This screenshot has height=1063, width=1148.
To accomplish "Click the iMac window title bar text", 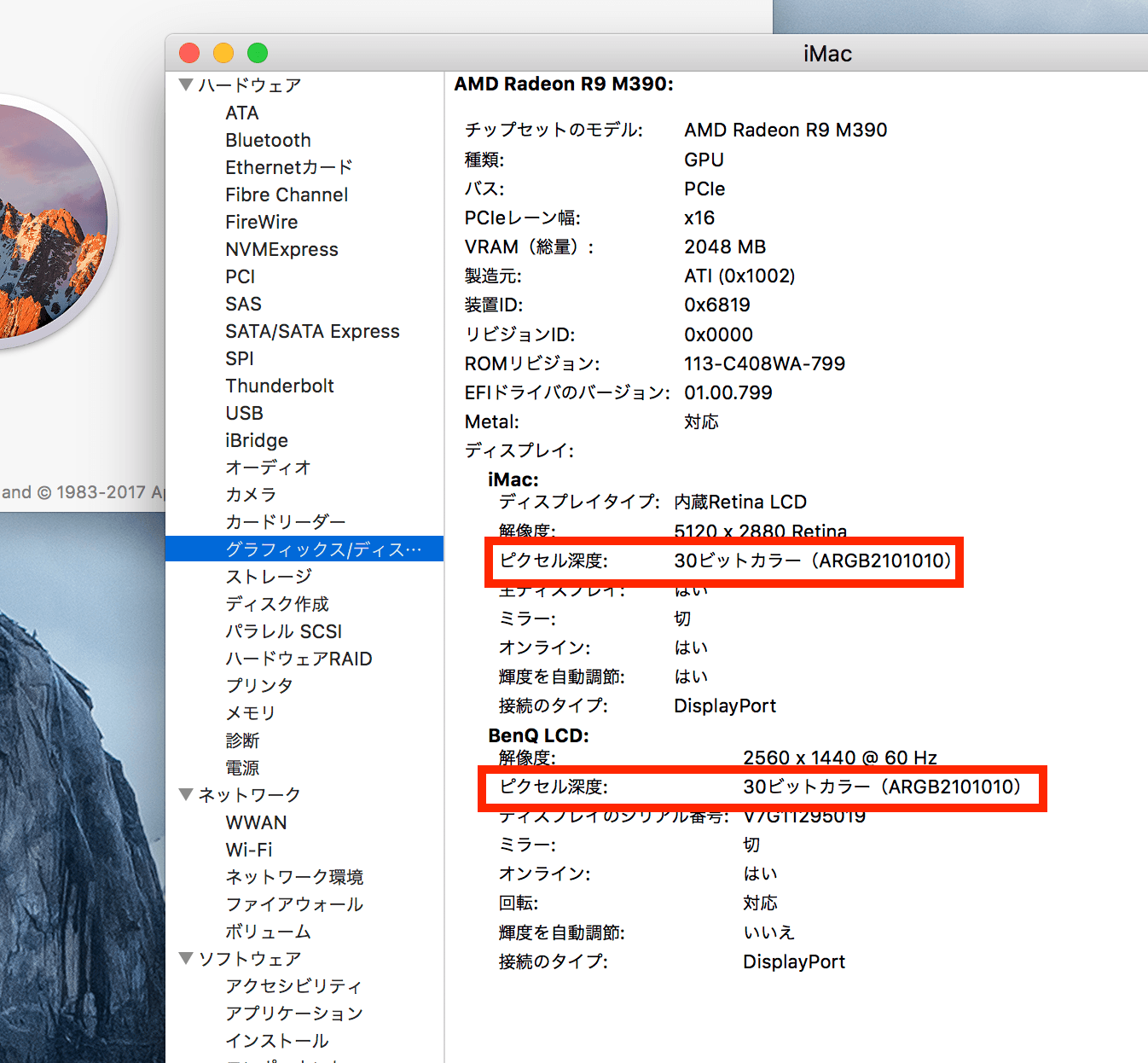I will (x=826, y=54).
